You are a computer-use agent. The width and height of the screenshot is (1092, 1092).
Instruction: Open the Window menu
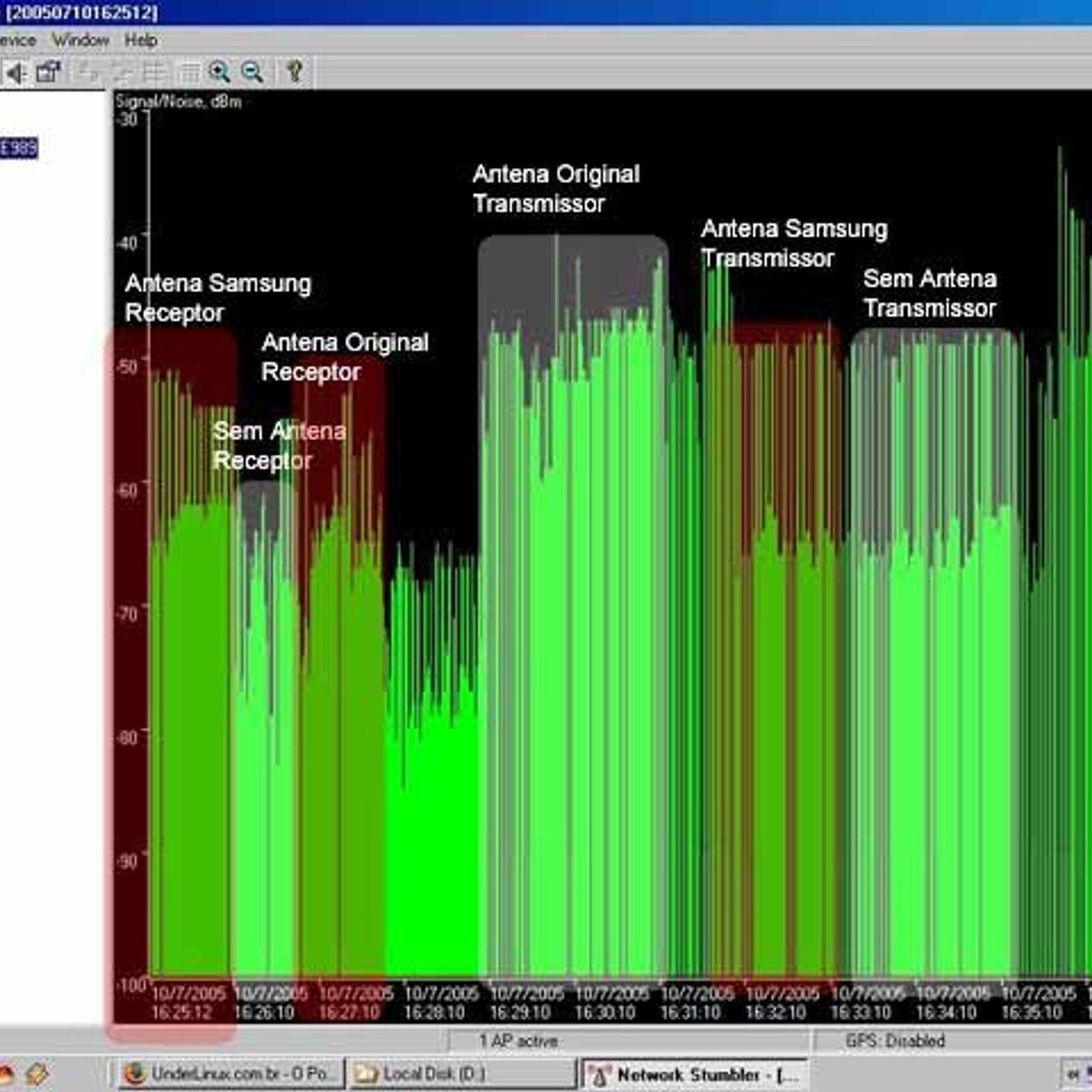click(x=81, y=40)
